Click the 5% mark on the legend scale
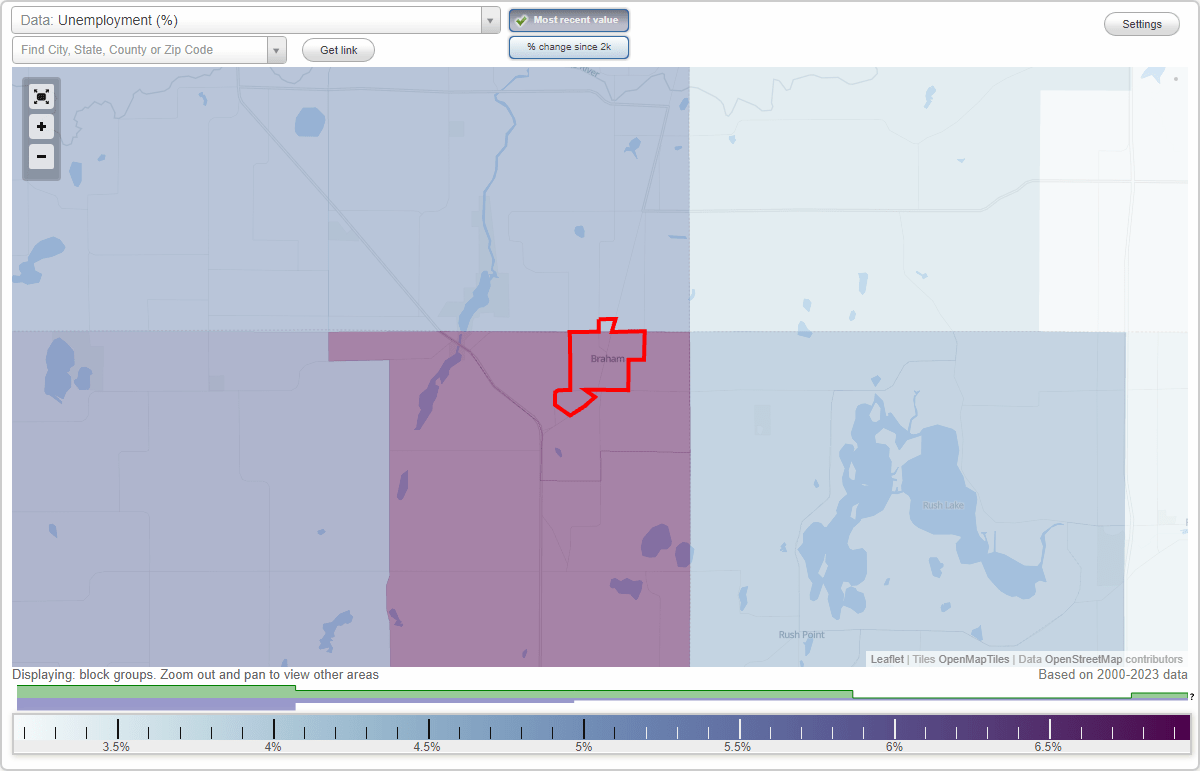This screenshot has height=771, width=1200. [x=583, y=728]
